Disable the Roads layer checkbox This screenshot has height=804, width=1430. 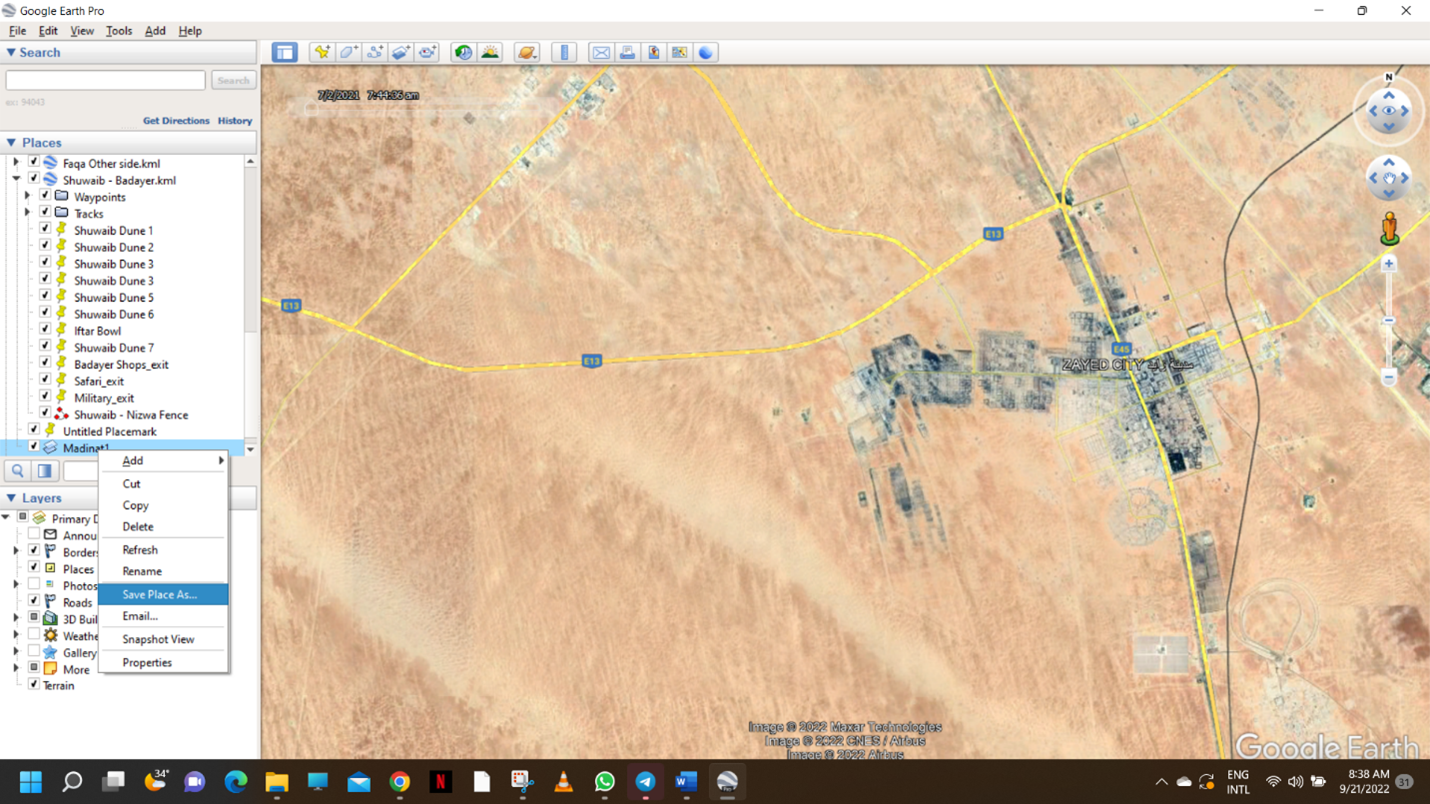(34, 601)
